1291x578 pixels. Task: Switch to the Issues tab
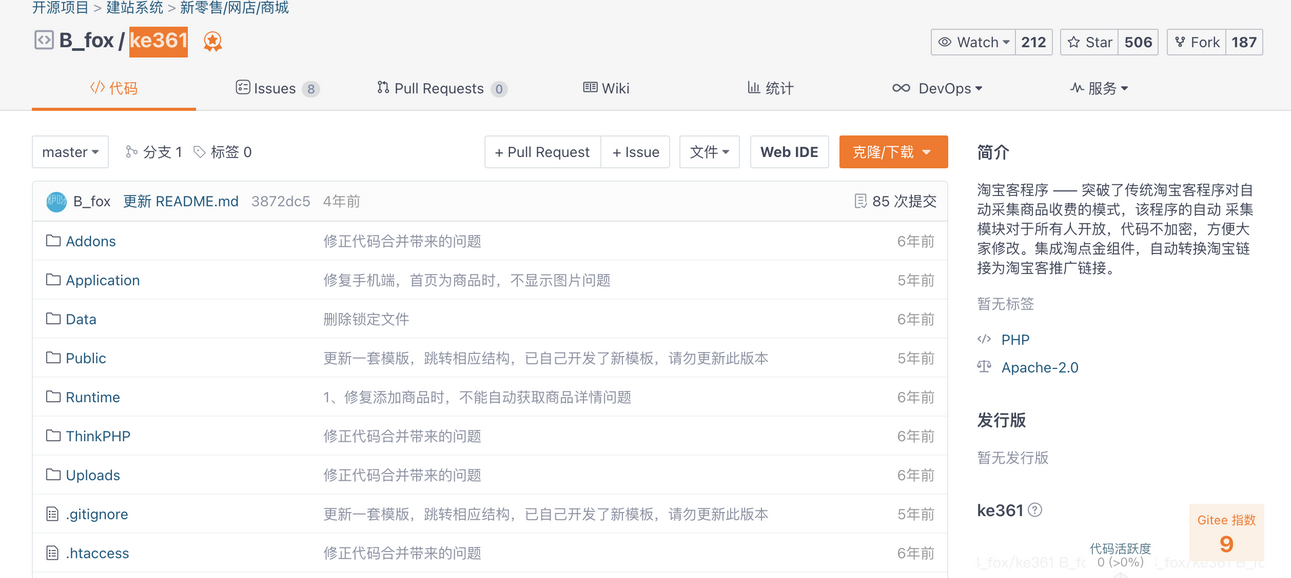(275, 88)
